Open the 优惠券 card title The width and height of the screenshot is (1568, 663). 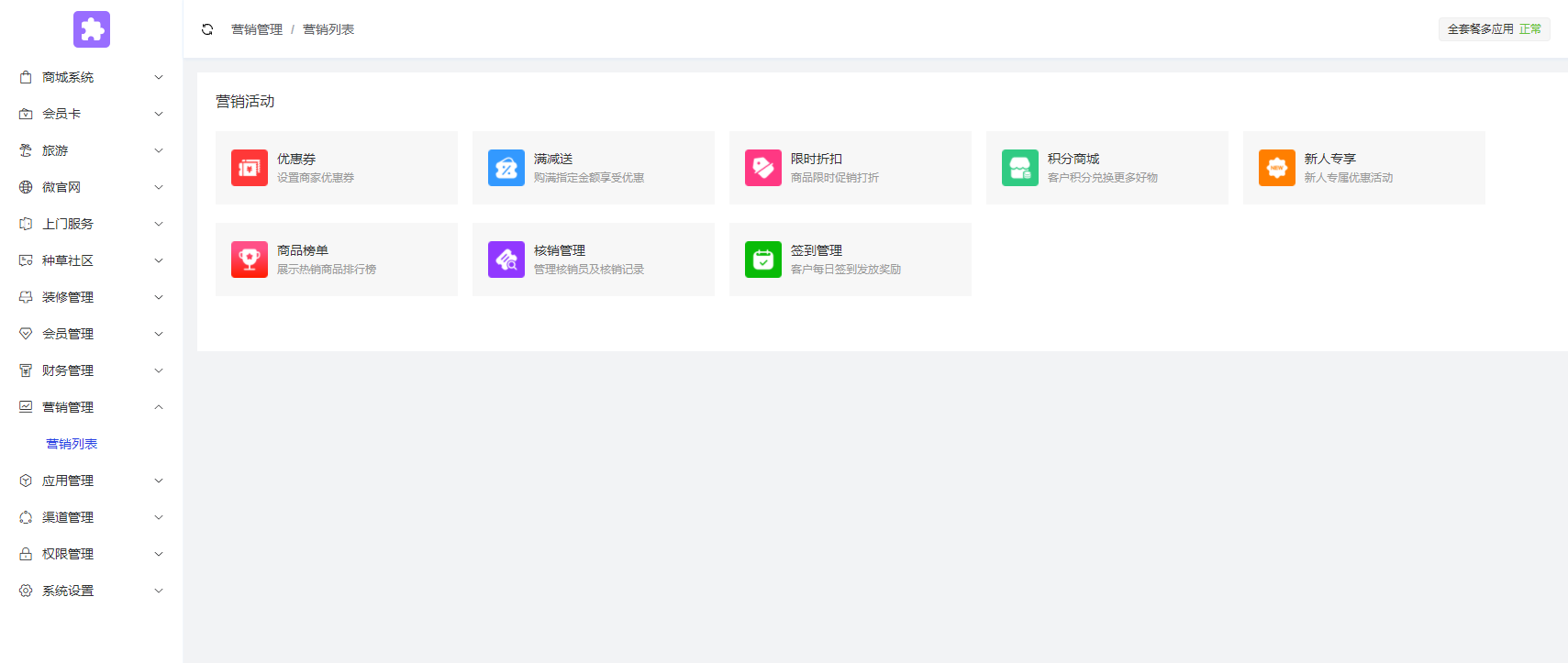(296, 159)
